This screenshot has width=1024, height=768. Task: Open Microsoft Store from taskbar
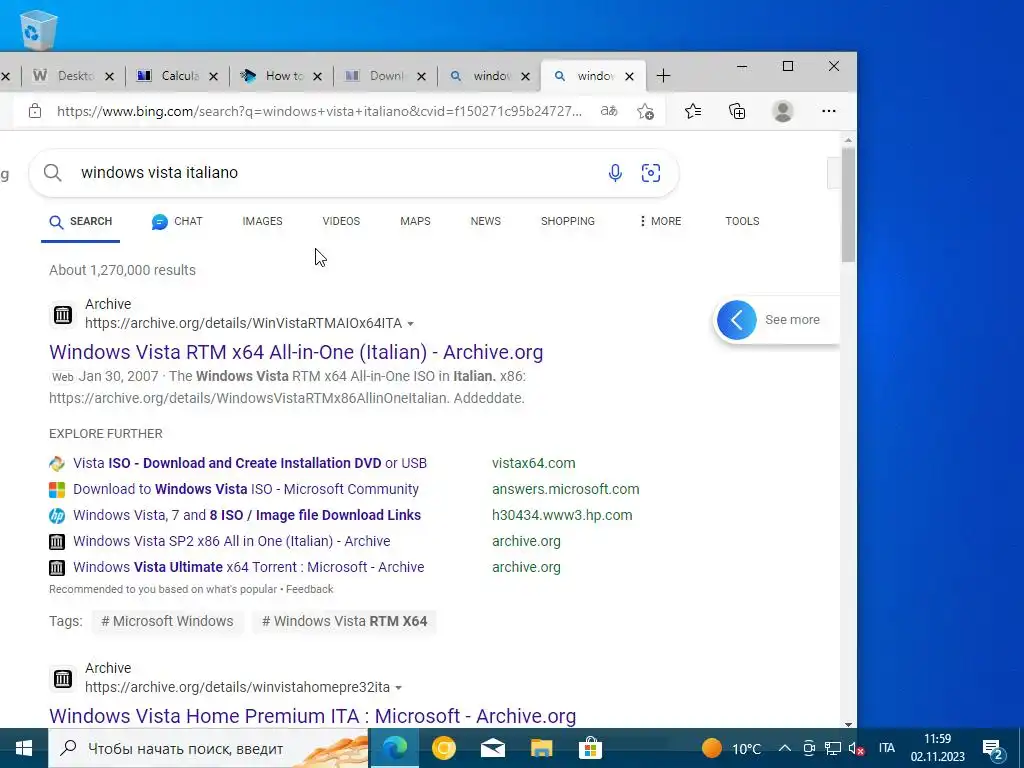(x=590, y=748)
